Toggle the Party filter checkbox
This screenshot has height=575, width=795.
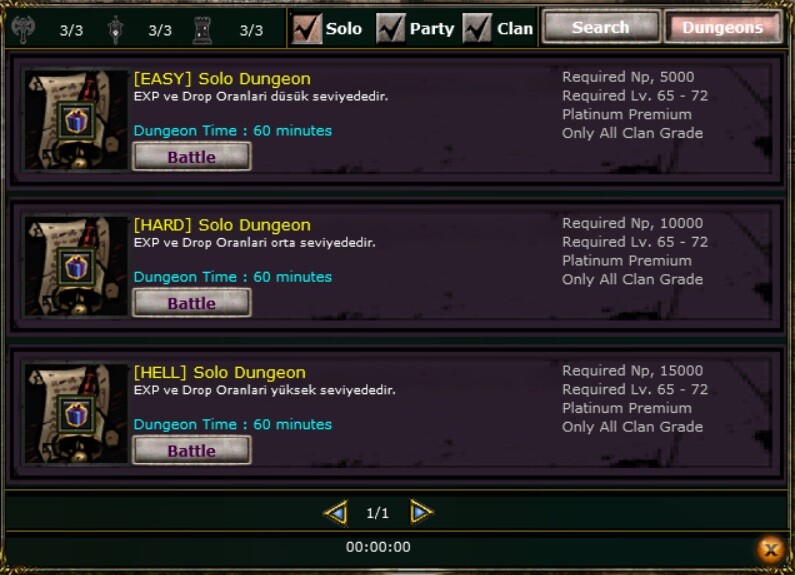(x=390, y=28)
